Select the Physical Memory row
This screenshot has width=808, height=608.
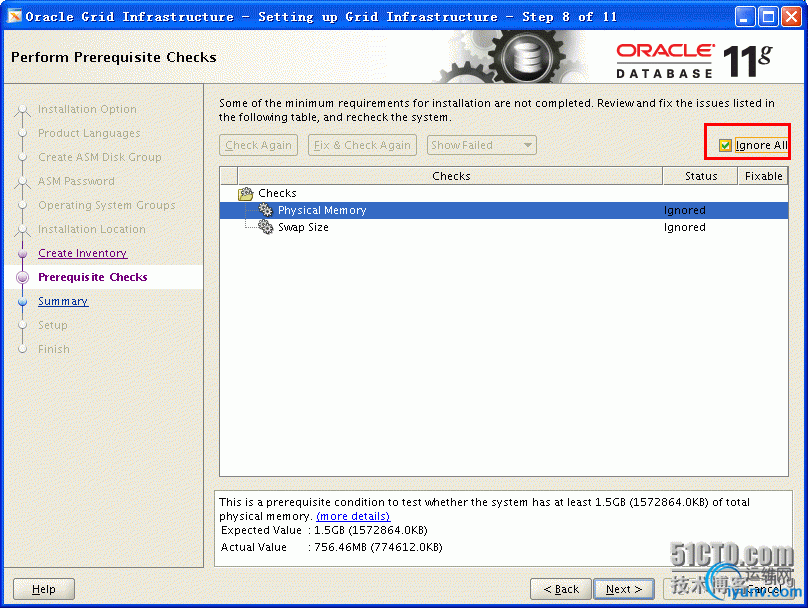(504, 210)
